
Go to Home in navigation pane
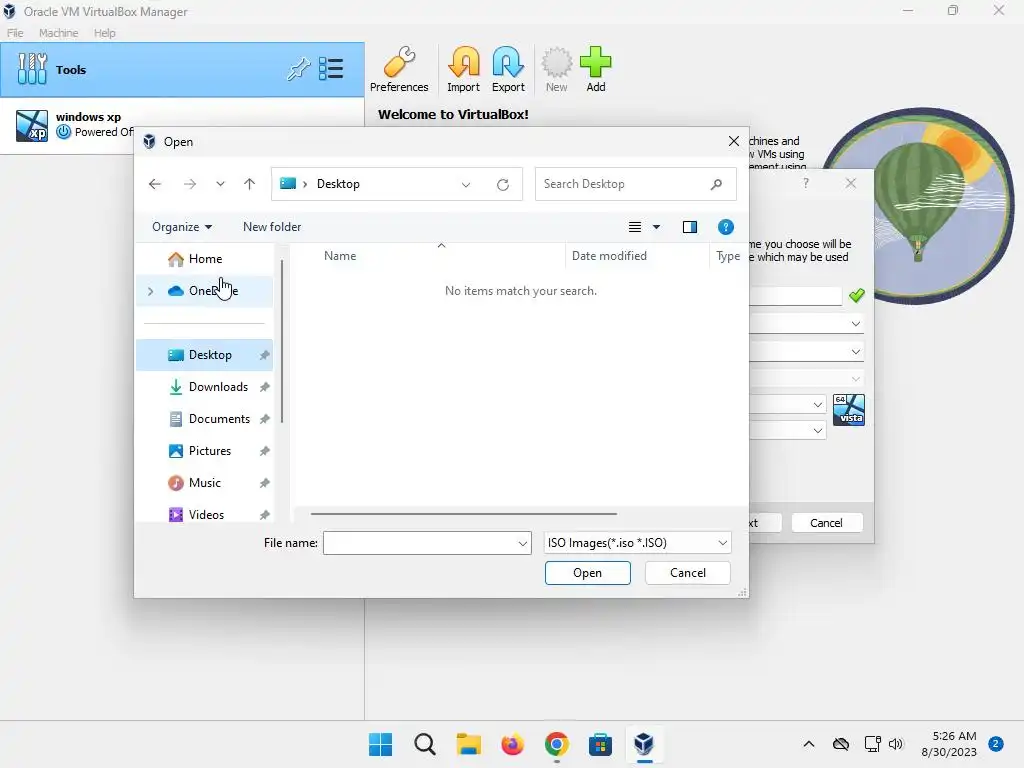204,259
